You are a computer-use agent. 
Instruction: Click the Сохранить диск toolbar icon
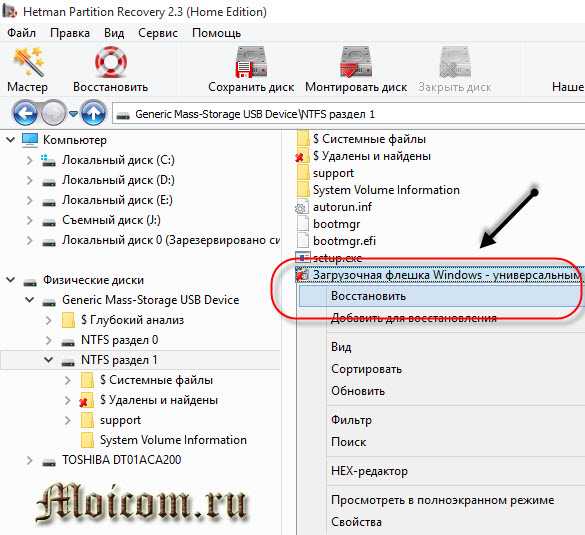pyautogui.click(x=251, y=62)
